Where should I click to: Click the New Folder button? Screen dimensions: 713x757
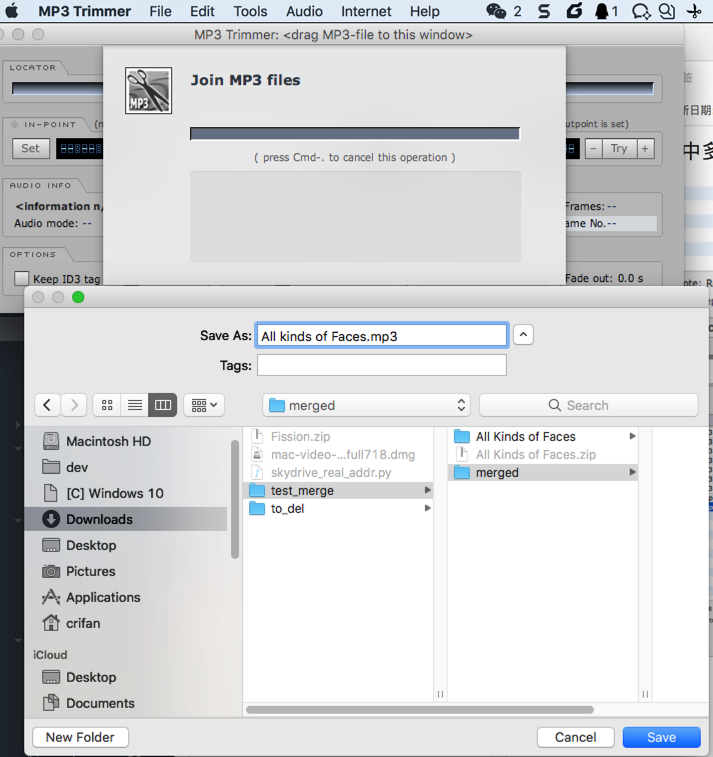click(80, 737)
